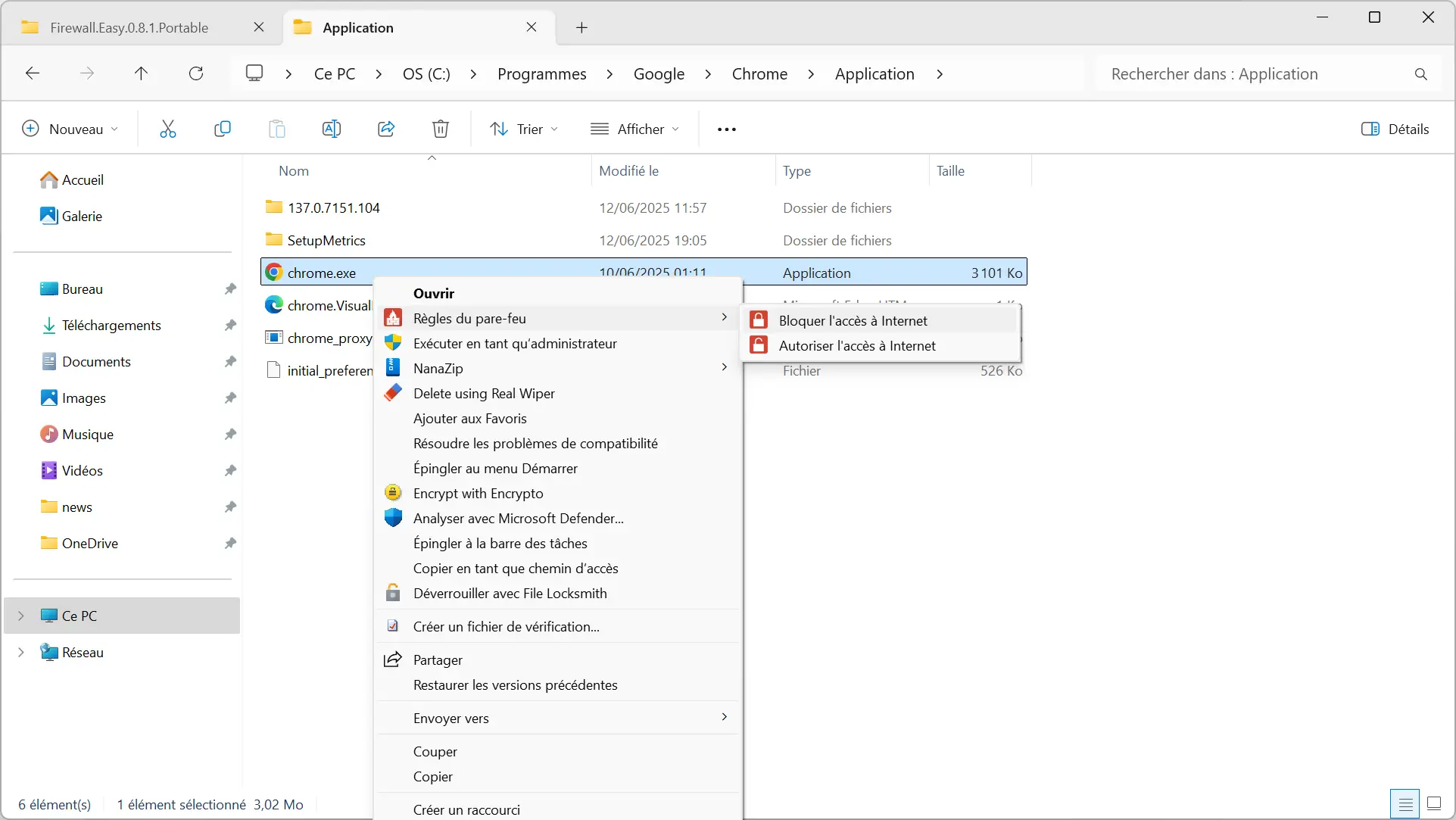This screenshot has height=820, width=1456.
Task: Click the Real Wiper eraser icon
Action: 393,393
